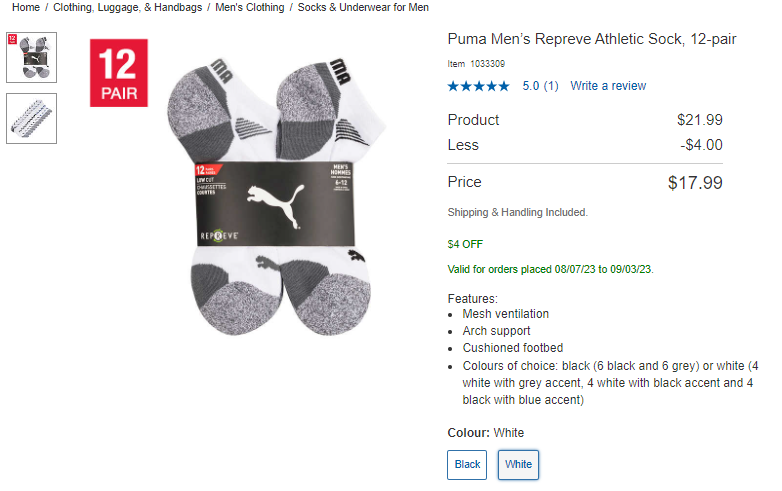
Task: Select the Black colour option
Action: (468, 464)
